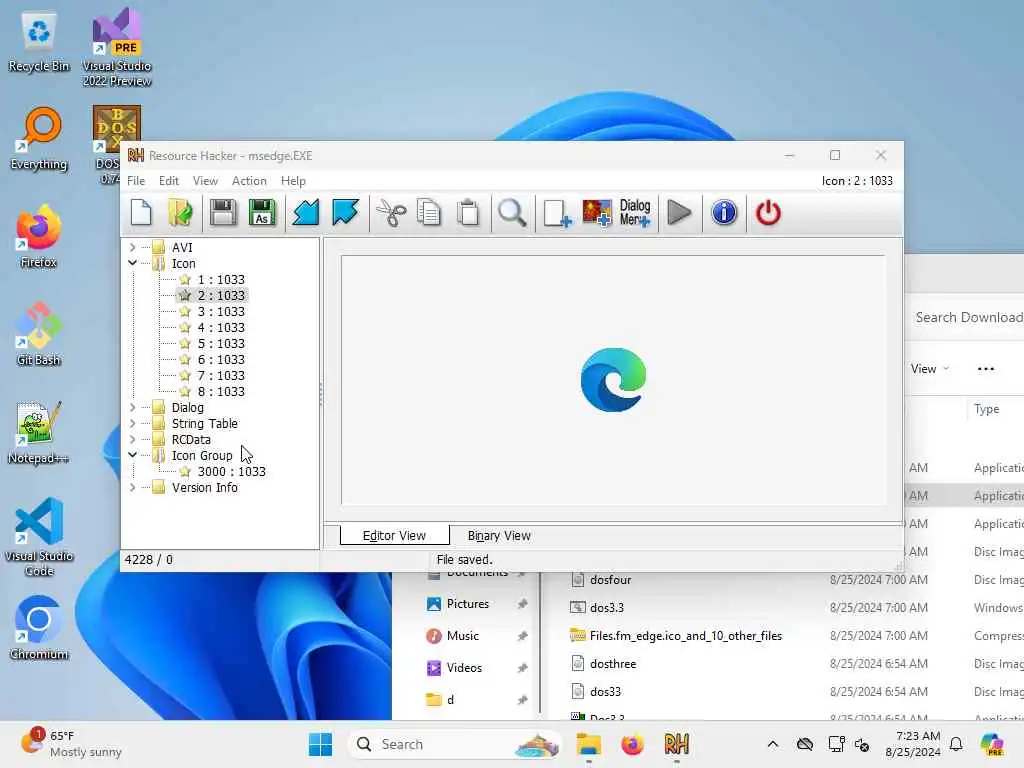Open the View menu in Resource Hacker
1024x768 pixels.
(205, 181)
